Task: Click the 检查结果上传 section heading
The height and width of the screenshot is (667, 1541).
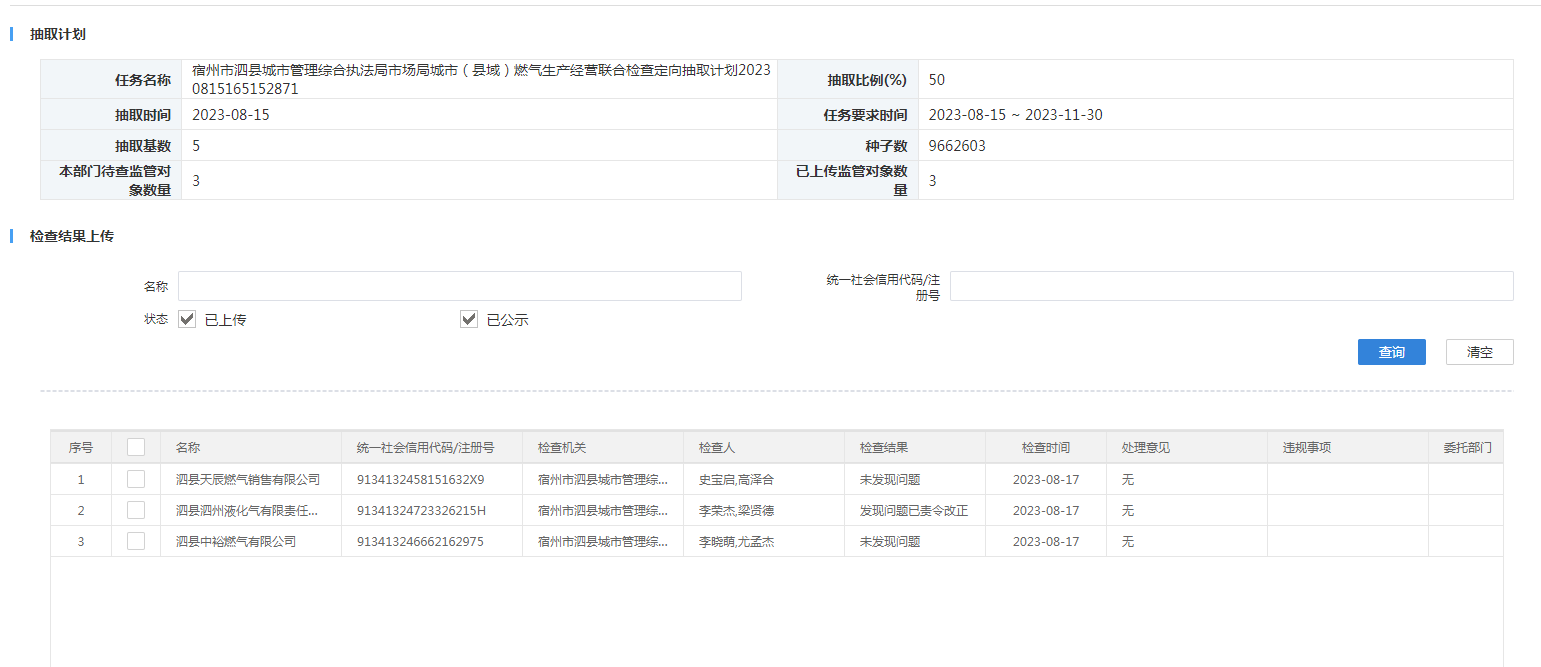Action: [71, 236]
